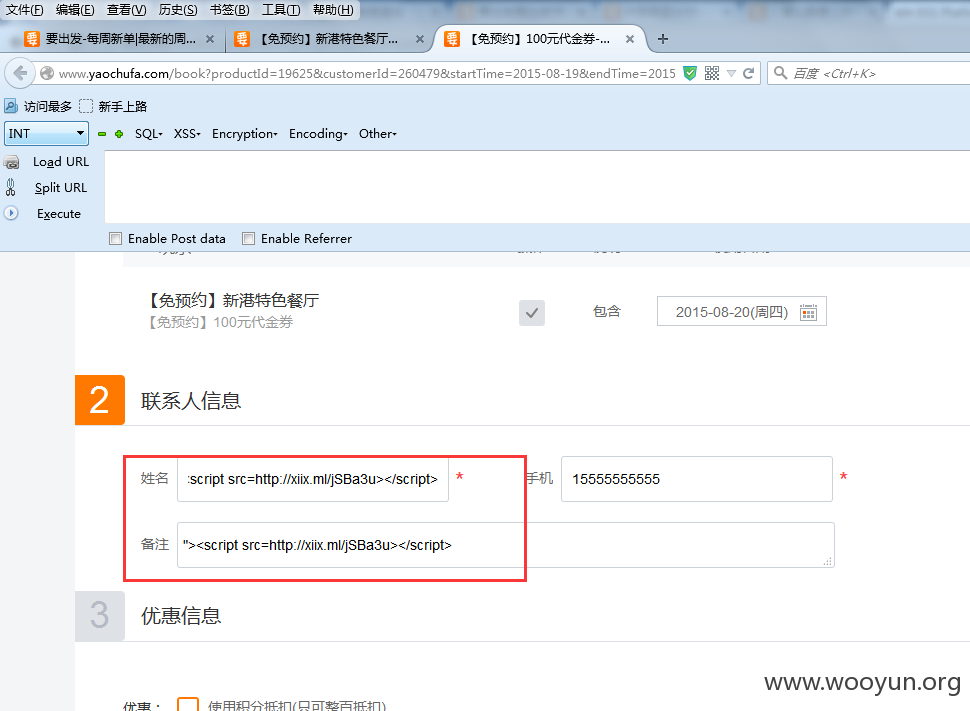Expand the Other menu in HackBar

click(377, 134)
